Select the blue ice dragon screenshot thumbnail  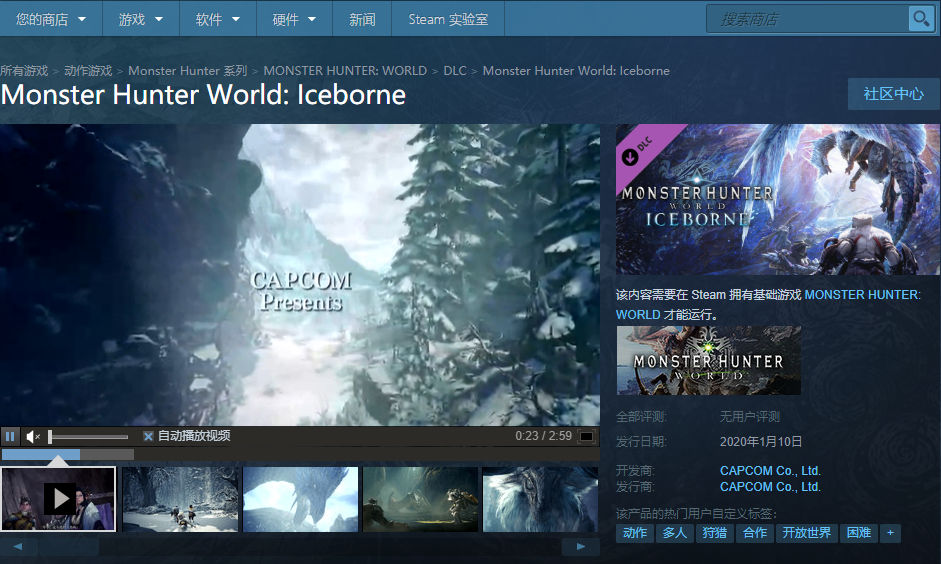(300, 499)
